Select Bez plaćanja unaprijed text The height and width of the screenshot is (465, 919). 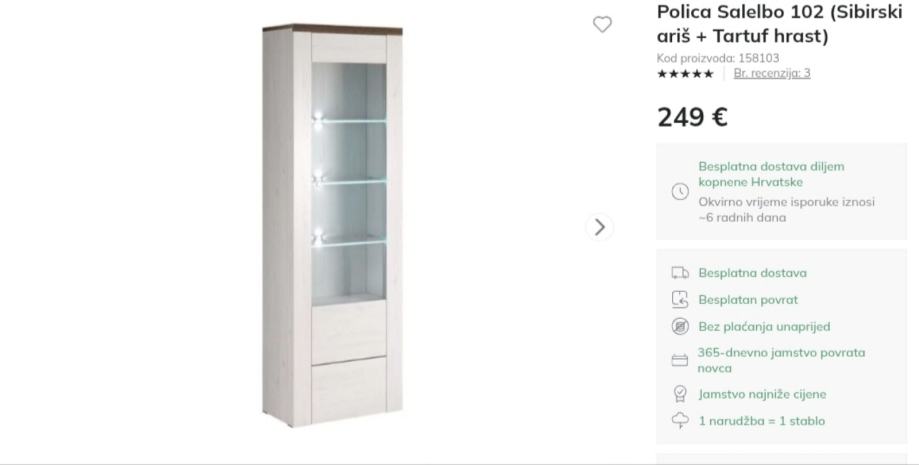764,326
